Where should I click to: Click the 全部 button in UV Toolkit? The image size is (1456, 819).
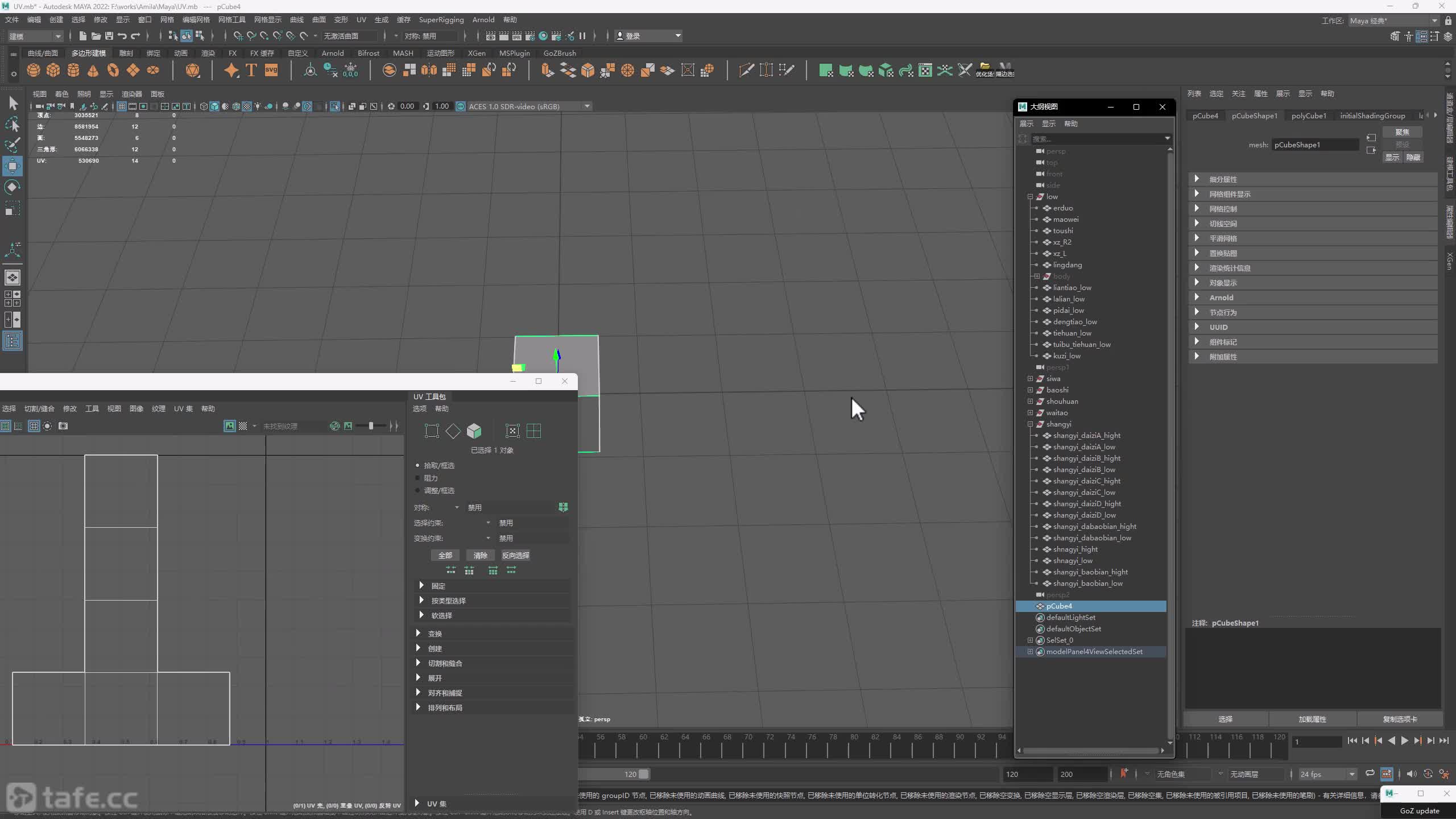click(x=445, y=555)
